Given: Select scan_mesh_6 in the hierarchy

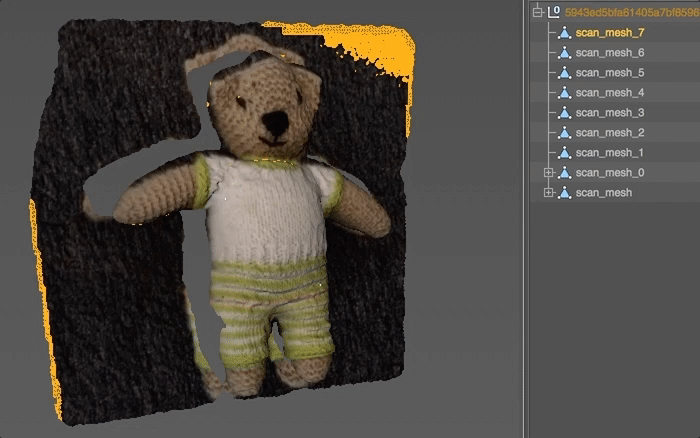Looking at the screenshot, I should pos(610,53).
